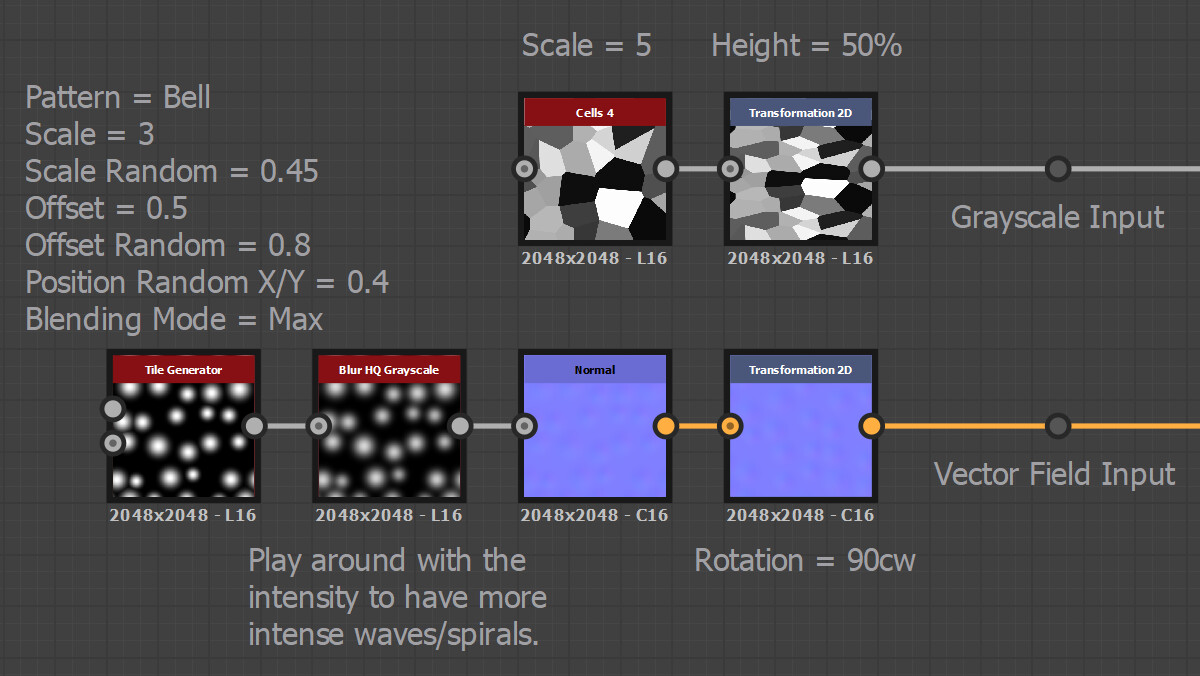This screenshot has width=1200, height=676.
Task: Click the Vector Field Input connector dot
Action: pyautogui.click(x=1058, y=426)
